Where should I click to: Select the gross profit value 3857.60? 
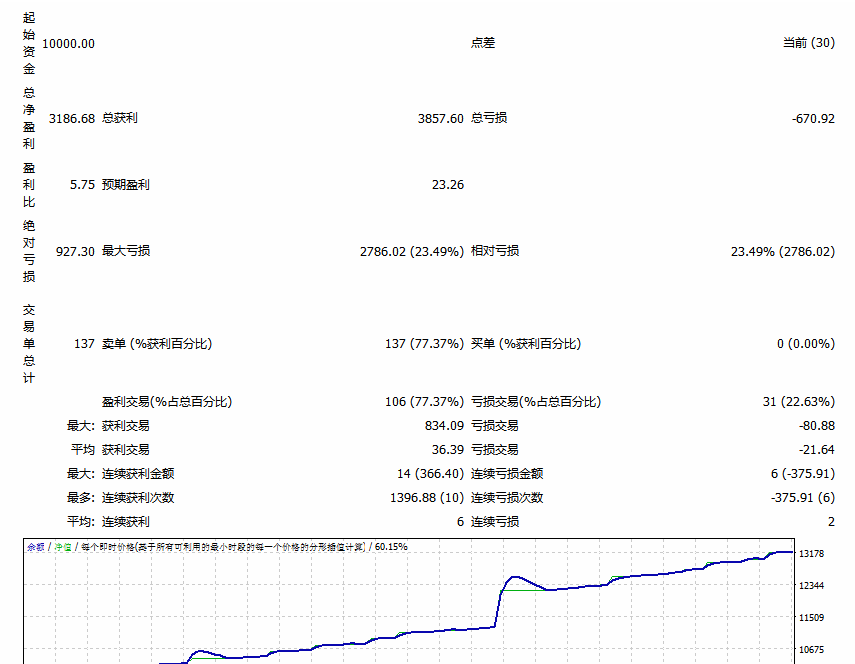[440, 118]
